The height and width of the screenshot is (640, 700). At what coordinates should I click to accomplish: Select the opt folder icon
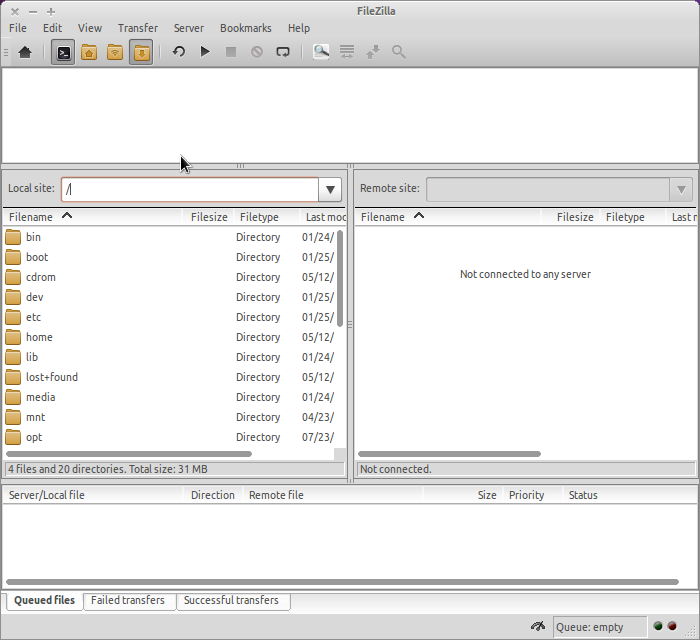[x=13, y=437]
